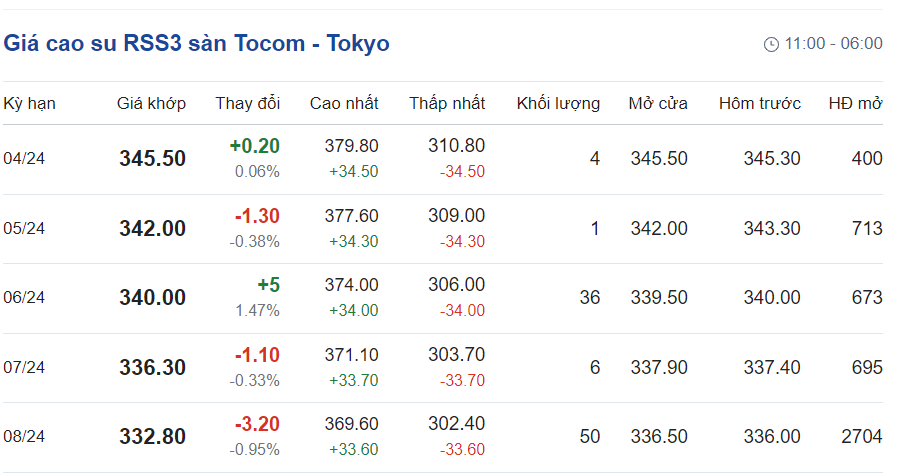Select the 08/24 contract row
902x474 pixels.
tap(24, 437)
